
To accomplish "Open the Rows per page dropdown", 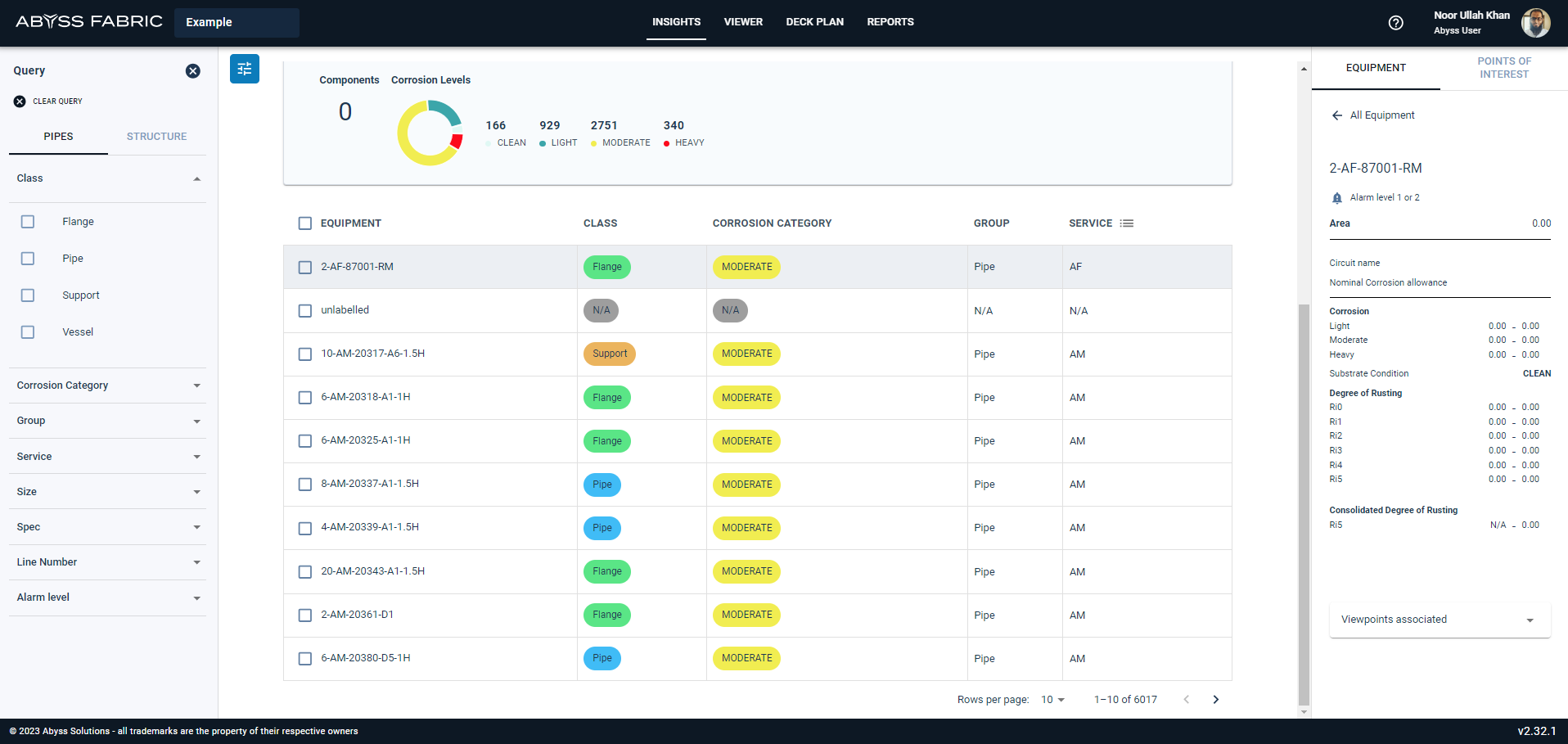I will [x=1053, y=700].
